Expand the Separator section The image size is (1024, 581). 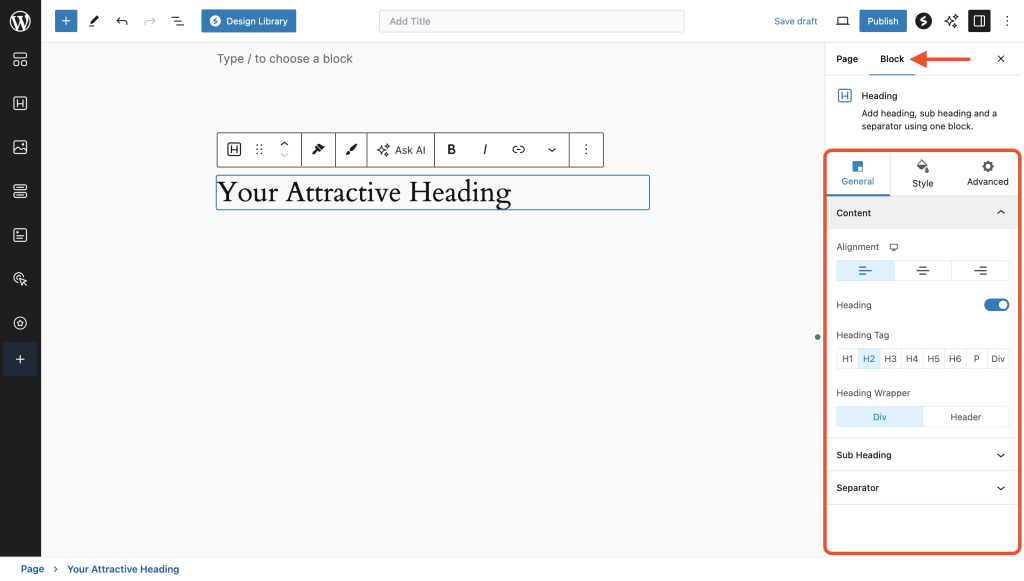click(x=922, y=488)
